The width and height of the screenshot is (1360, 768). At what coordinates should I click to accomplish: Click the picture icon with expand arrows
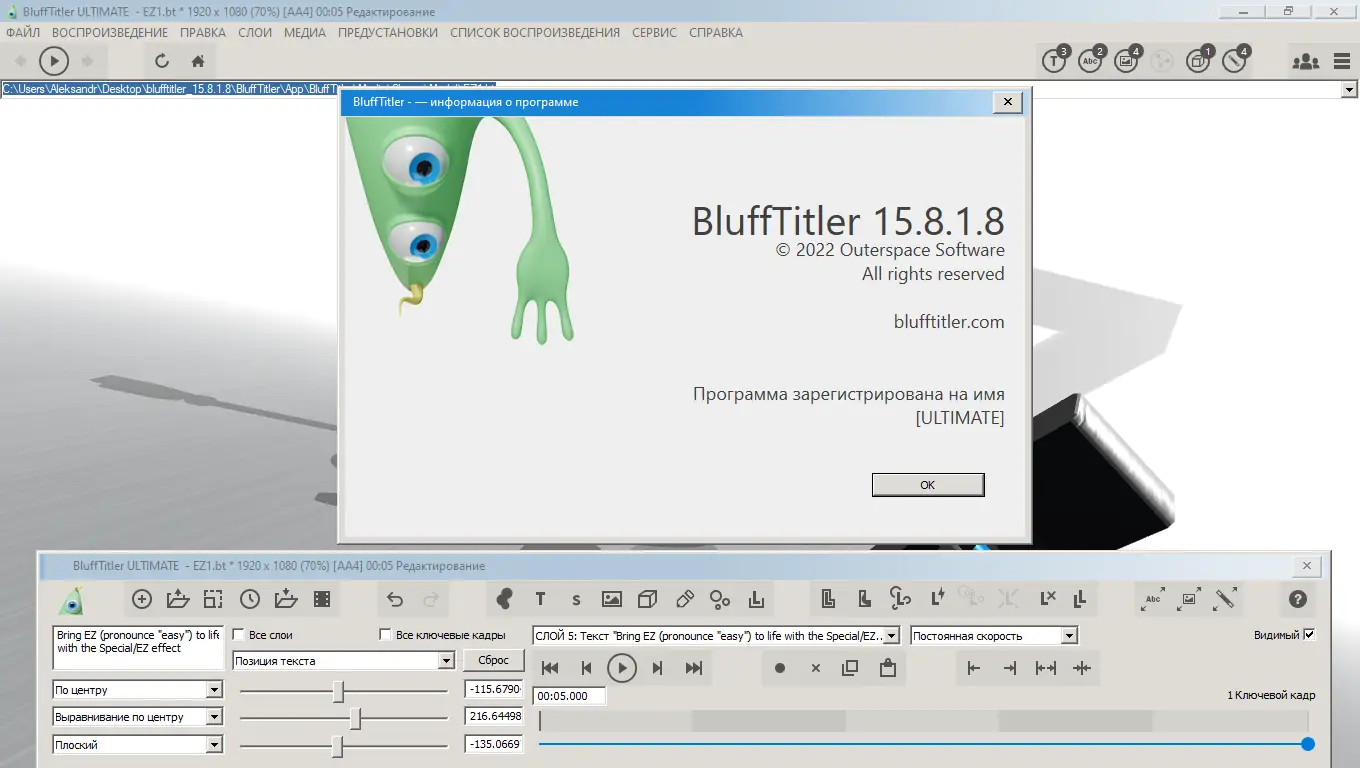point(1189,599)
